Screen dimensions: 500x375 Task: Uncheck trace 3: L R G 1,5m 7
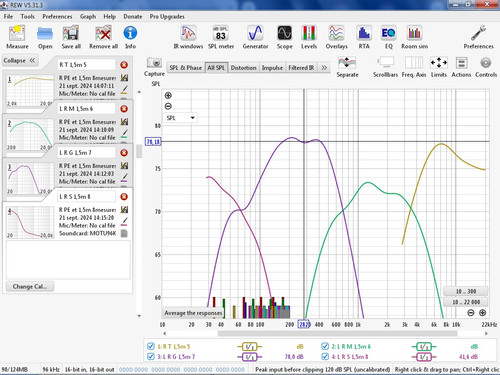pyautogui.click(x=151, y=356)
